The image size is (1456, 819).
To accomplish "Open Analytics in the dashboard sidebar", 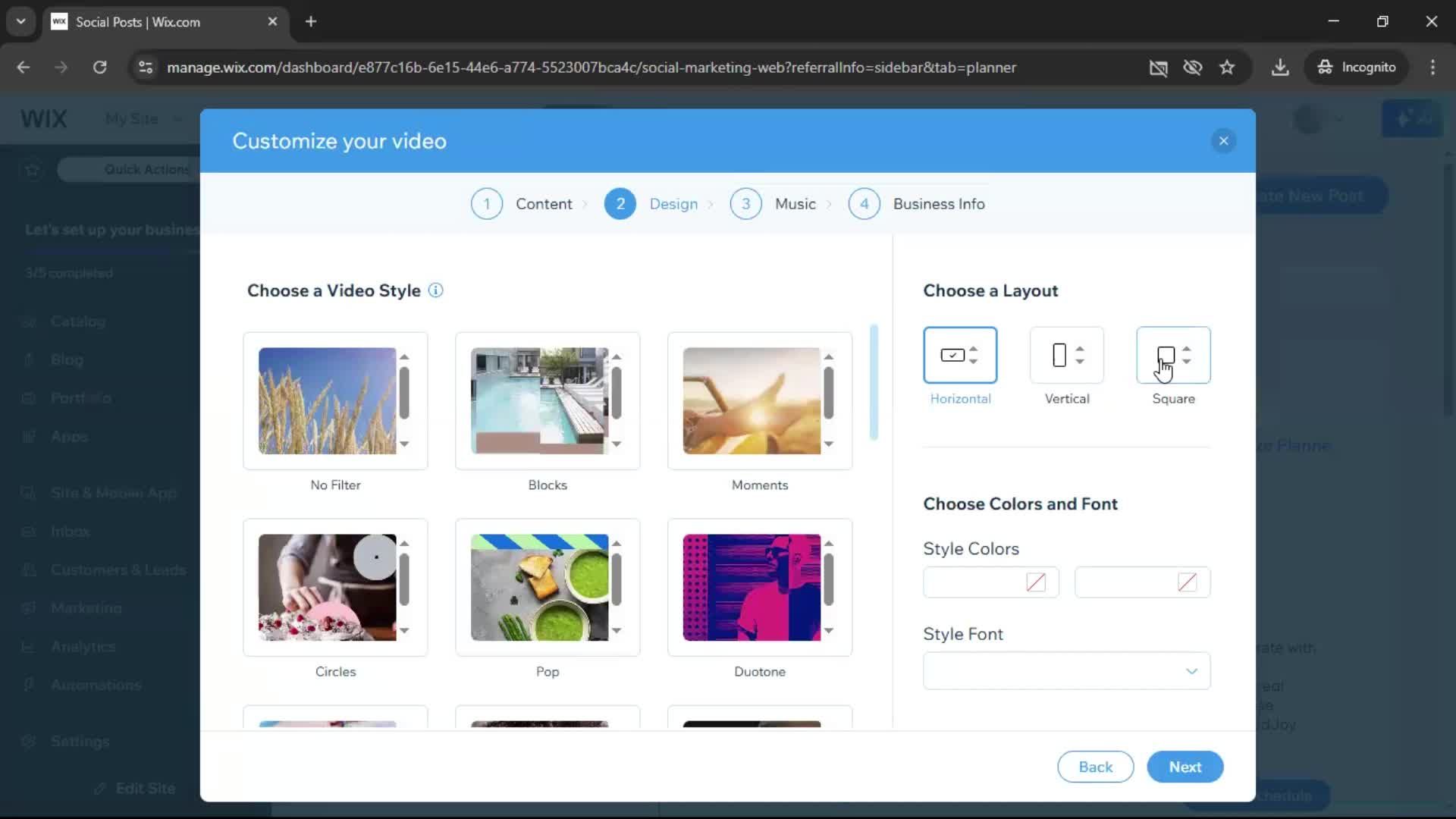I will [83, 647].
